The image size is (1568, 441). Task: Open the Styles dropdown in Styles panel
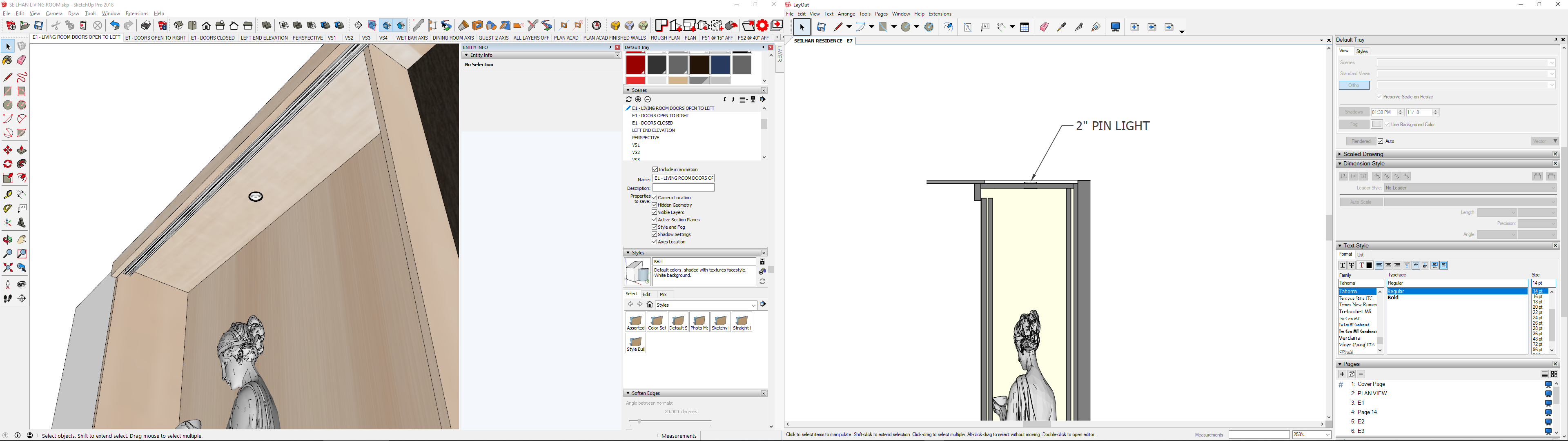[753, 305]
